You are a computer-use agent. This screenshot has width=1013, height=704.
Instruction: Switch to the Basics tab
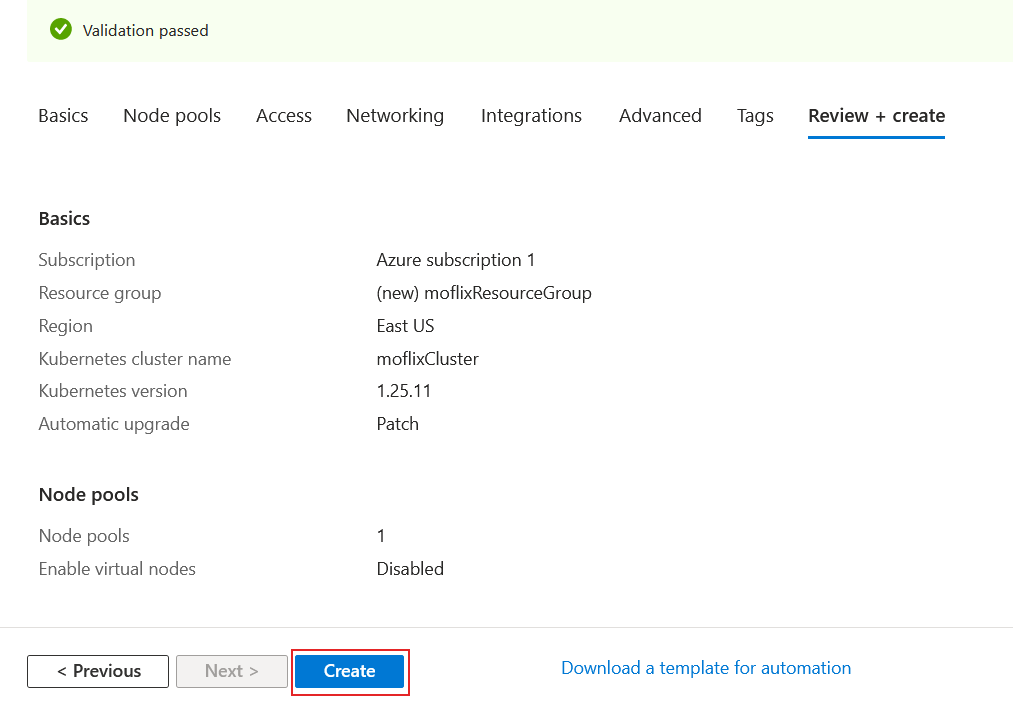pos(62,115)
